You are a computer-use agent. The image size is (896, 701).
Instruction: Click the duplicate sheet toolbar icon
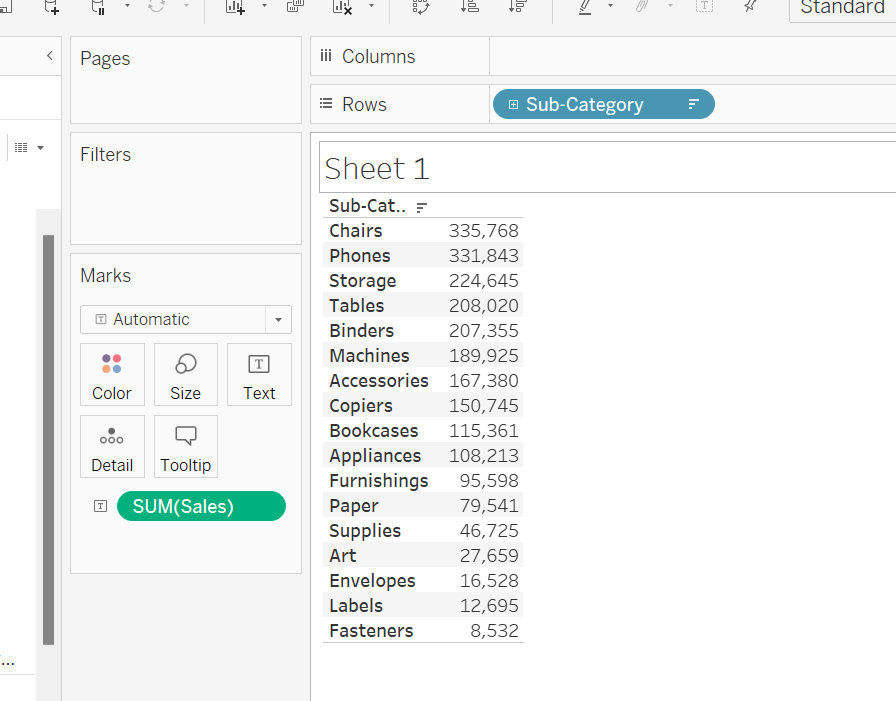click(295, 7)
